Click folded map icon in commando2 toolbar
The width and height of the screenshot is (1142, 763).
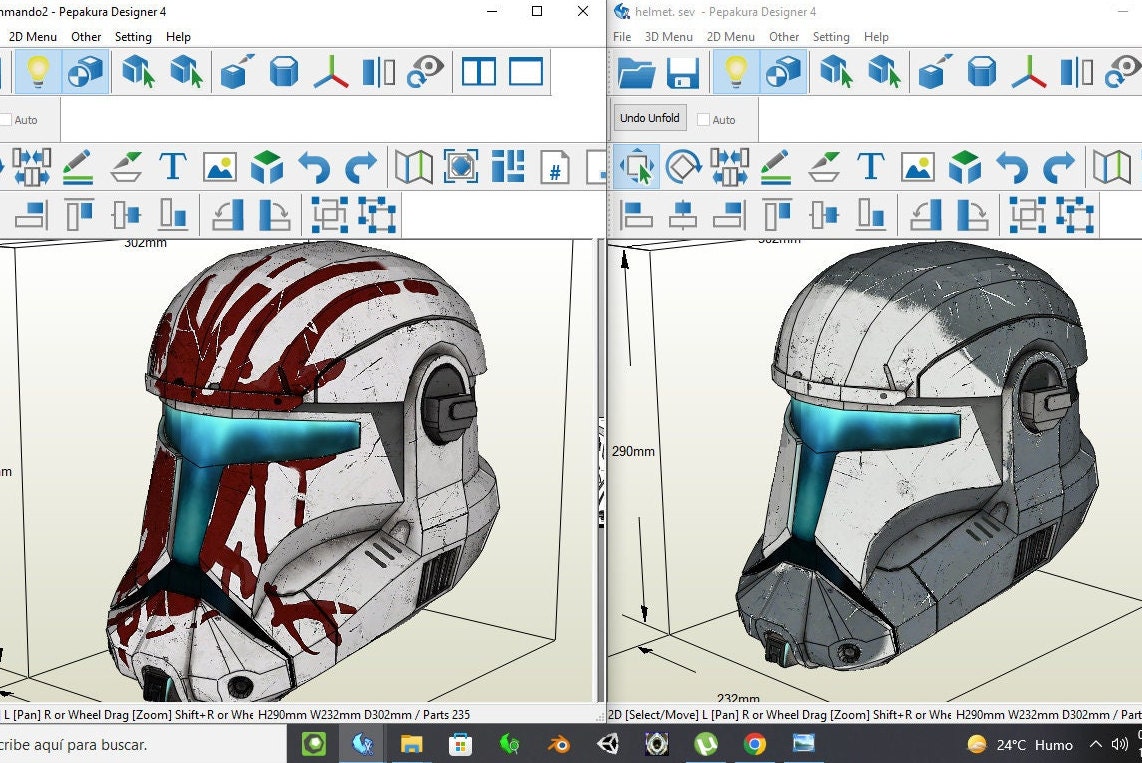[x=414, y=167]
